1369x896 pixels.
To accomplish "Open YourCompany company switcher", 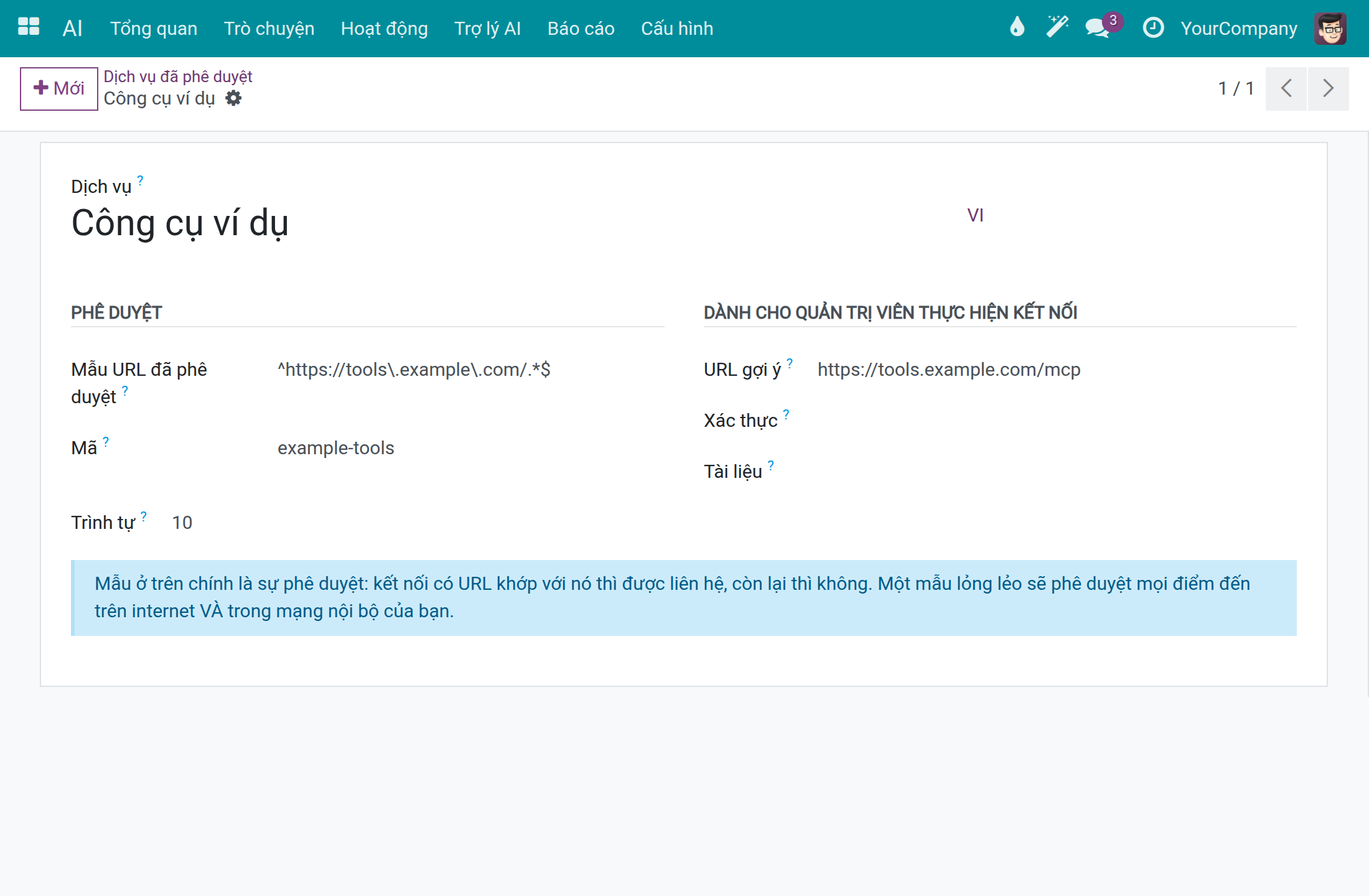I will tap(1239, 29).
